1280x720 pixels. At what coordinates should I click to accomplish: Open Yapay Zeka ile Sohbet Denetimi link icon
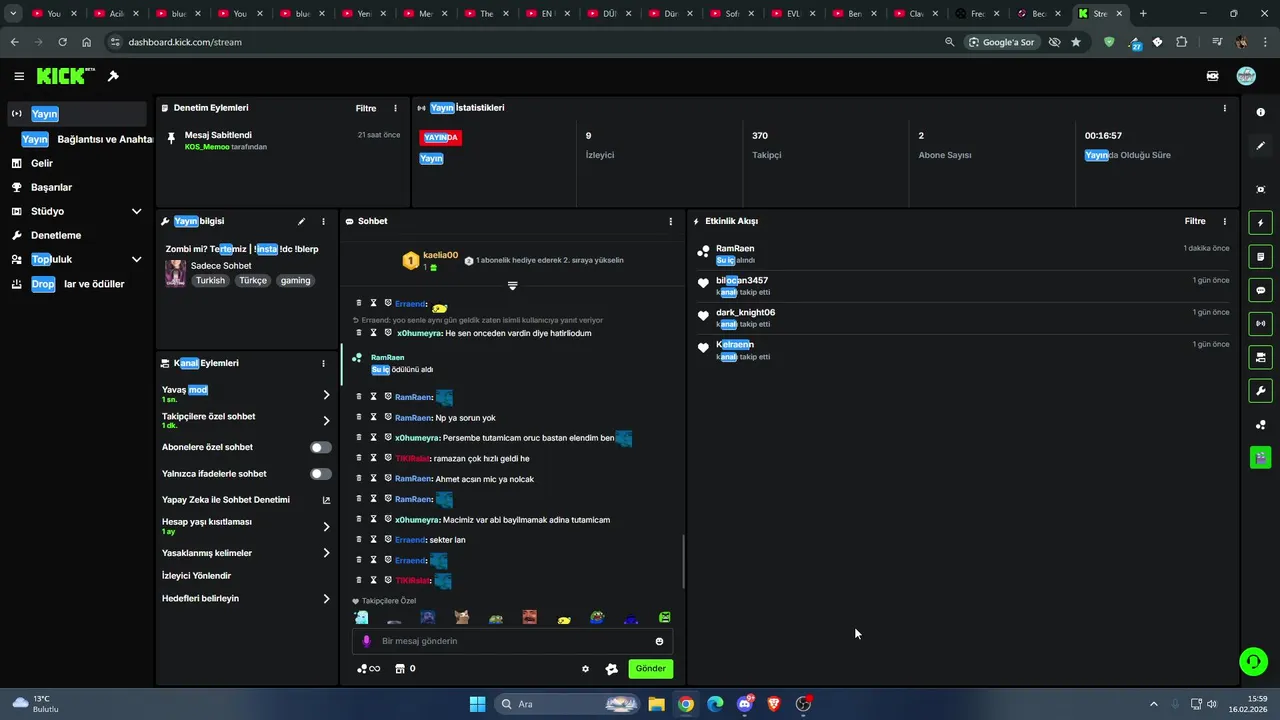pos(326,500)
